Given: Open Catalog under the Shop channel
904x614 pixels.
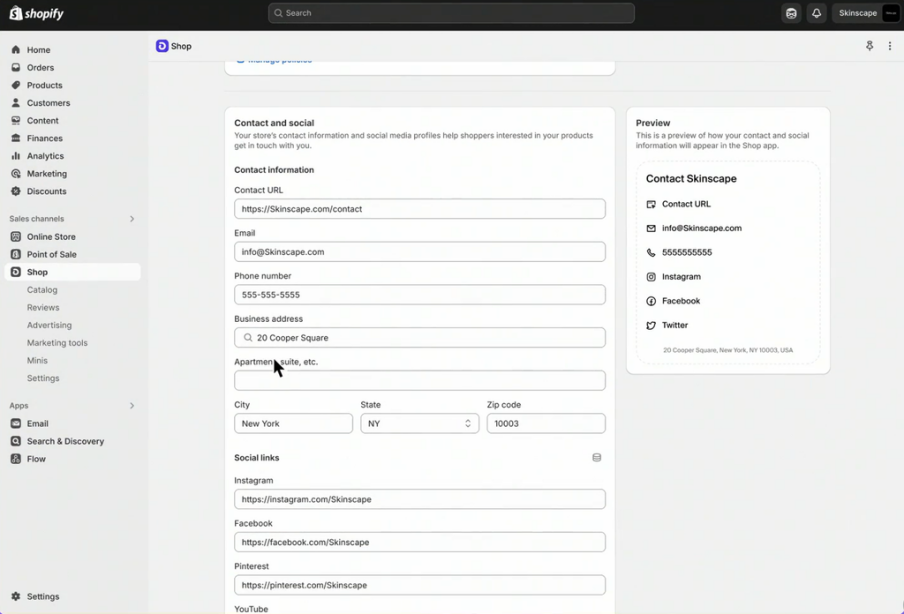Looking at the screenshot, I should 42,290.
